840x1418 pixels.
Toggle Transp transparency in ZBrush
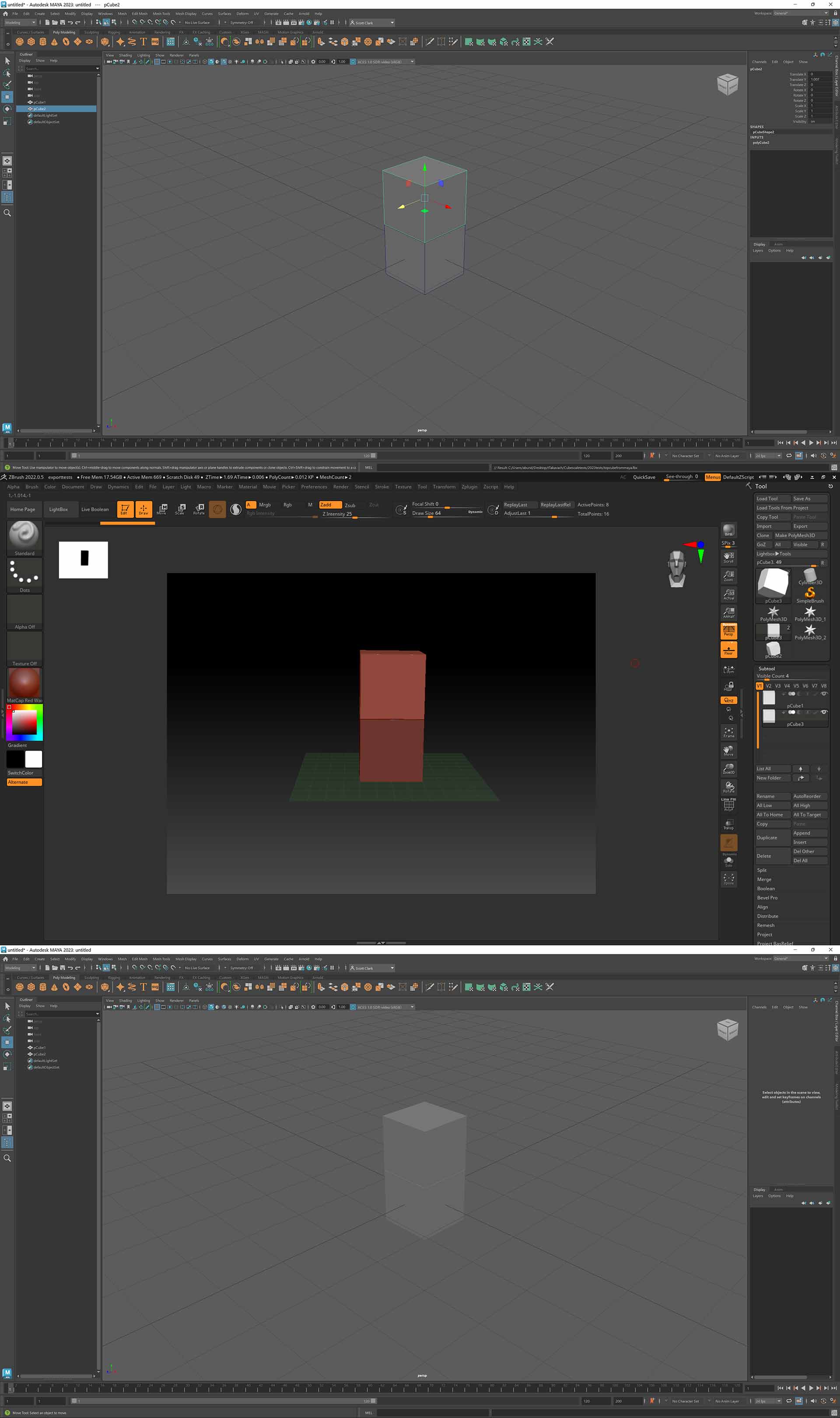[728, 824]
